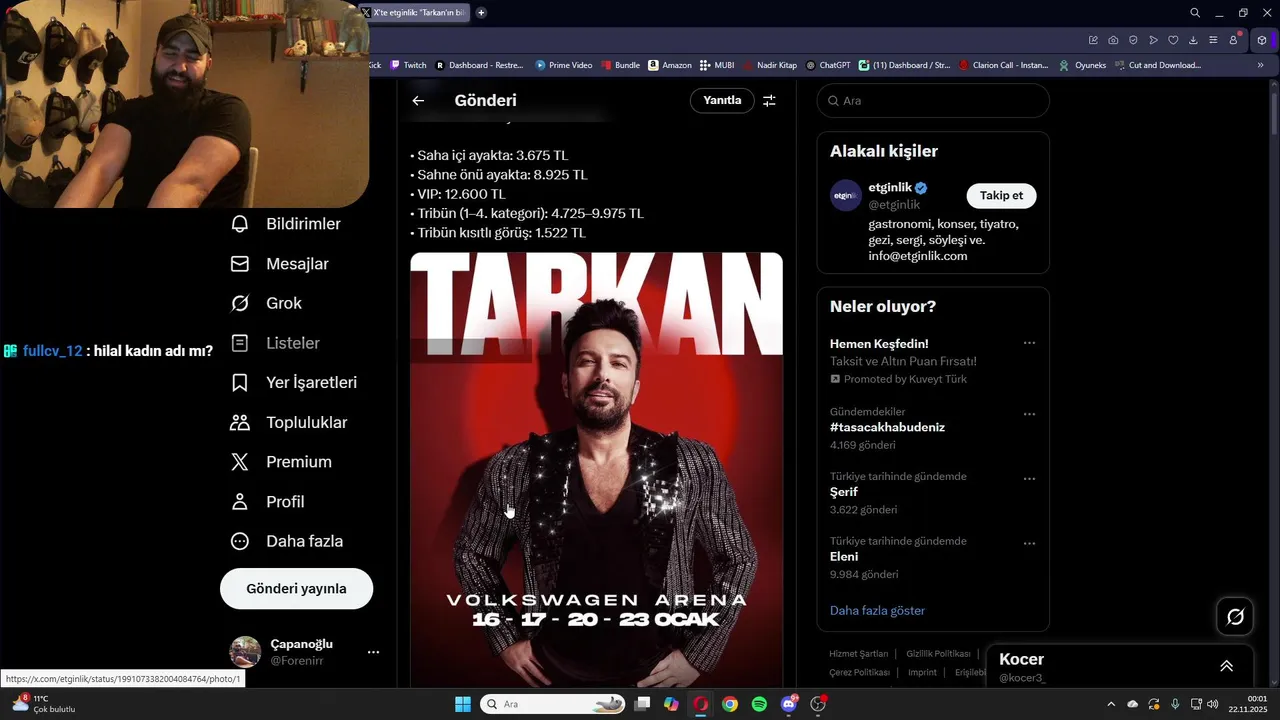
Task: Follow etgınlık with Takip et button
Action: (1001, 196)
